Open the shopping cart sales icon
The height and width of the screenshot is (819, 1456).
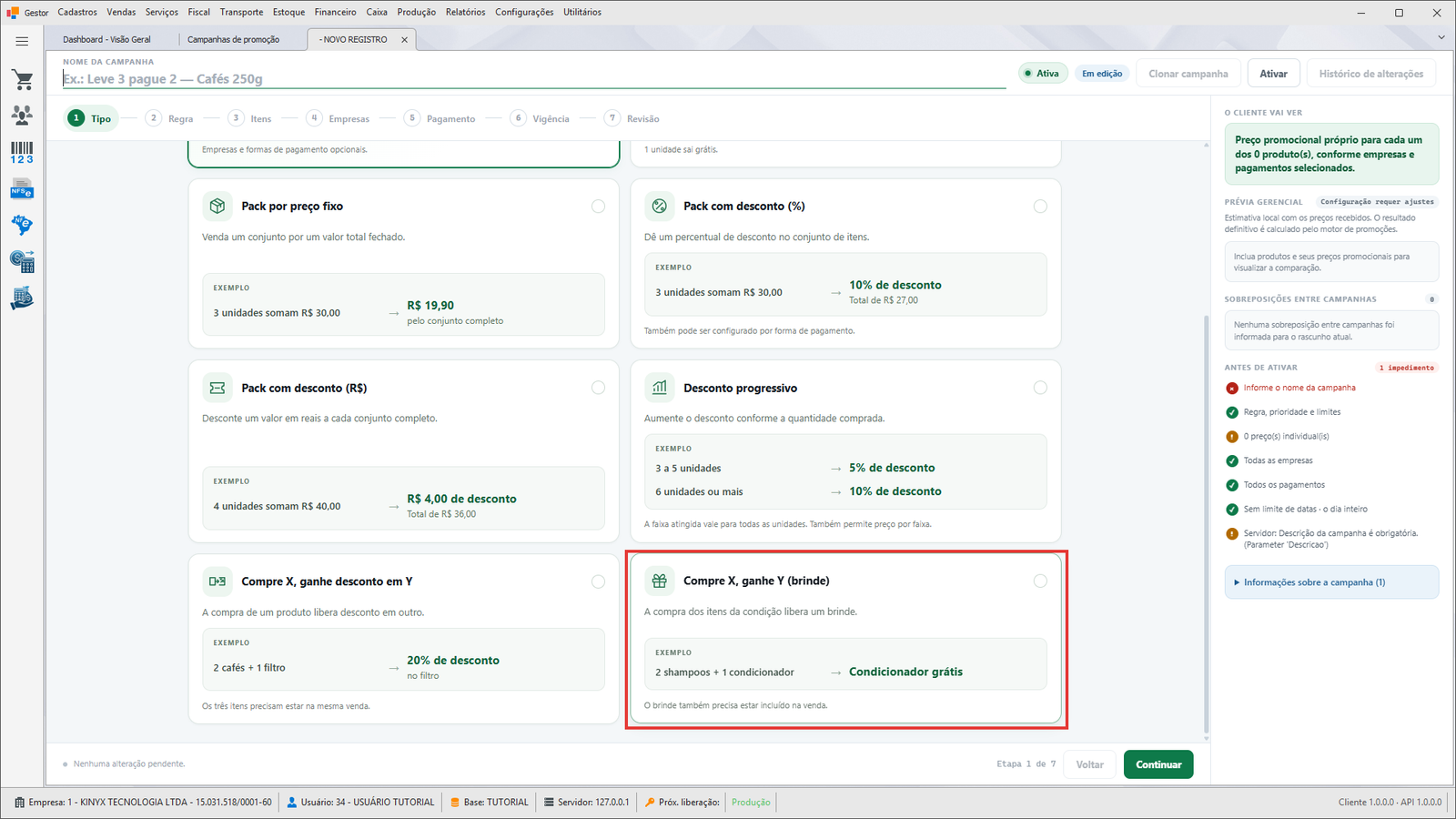(x=23, y=80)
